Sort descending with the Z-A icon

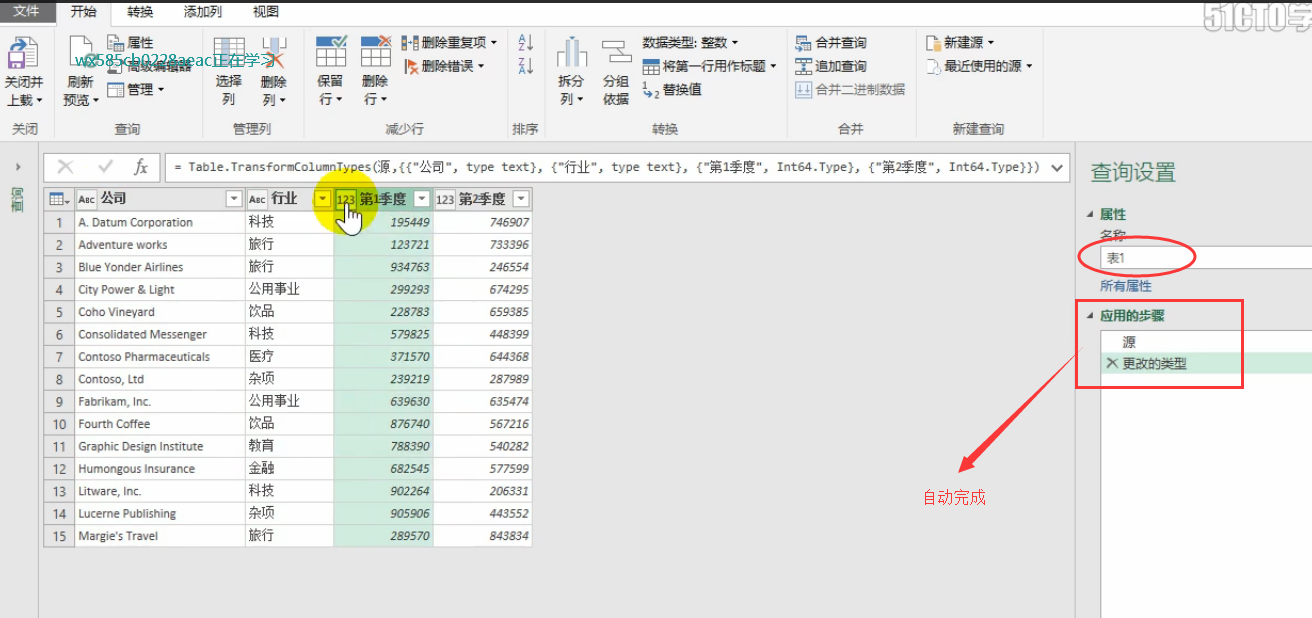pyautogui.click(x=526, y=66)
